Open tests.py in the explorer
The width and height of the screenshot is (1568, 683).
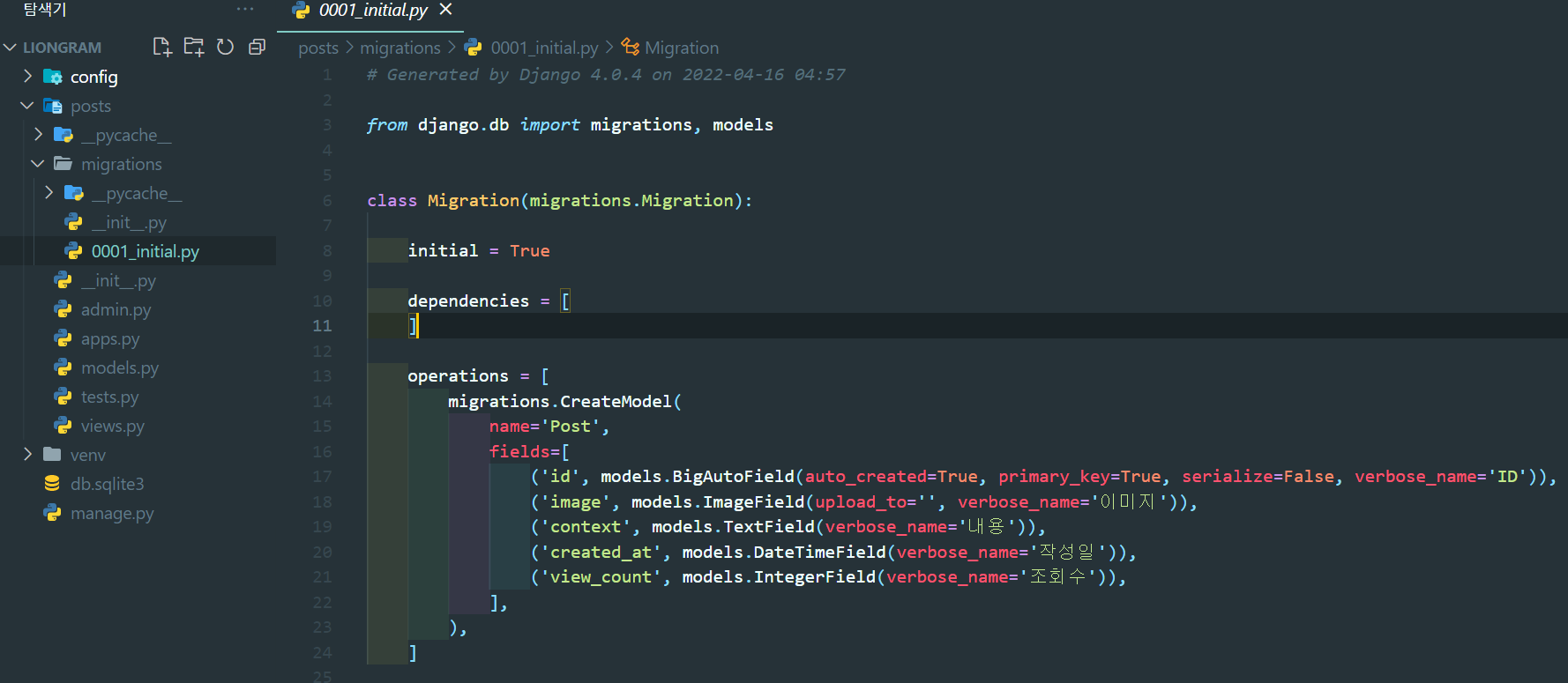[x=138, y=397]
